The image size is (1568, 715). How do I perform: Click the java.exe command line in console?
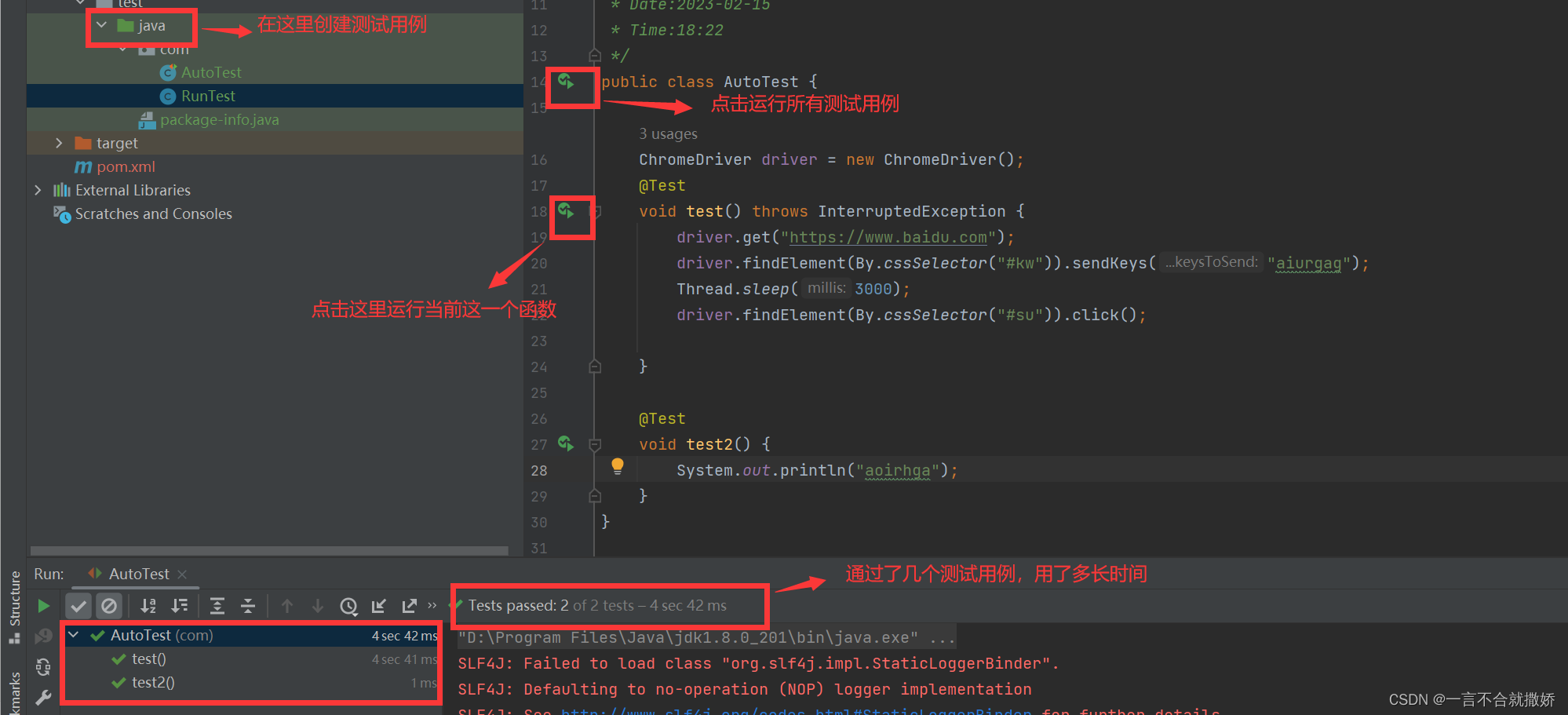(x=706, y=637)
